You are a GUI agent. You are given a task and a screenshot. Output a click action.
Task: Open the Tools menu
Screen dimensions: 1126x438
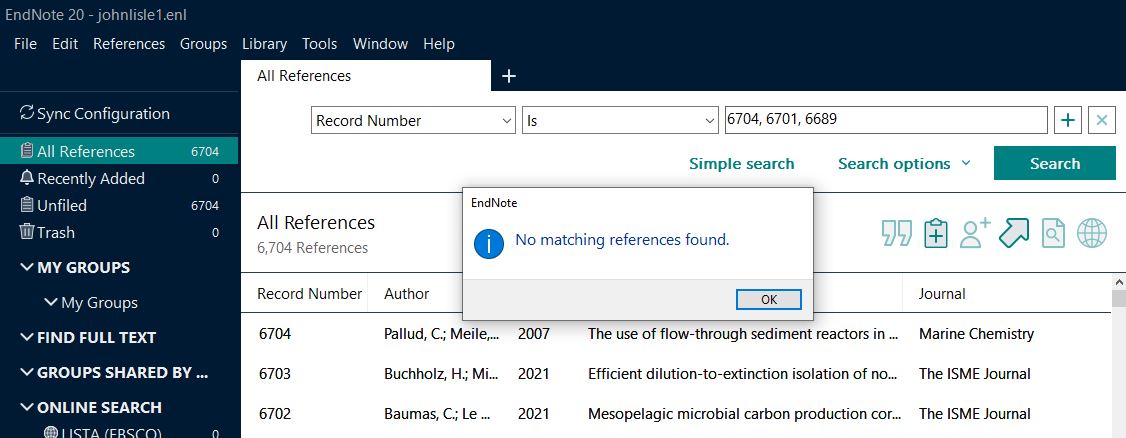pos(320,44)
